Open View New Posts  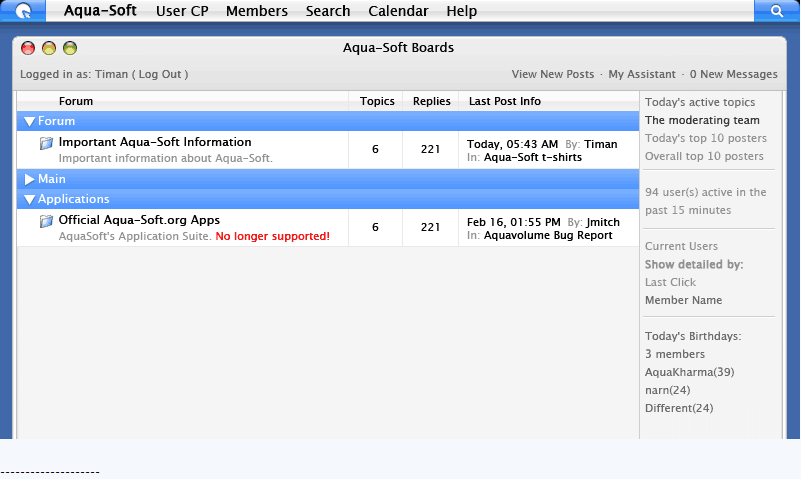point(553,74)
